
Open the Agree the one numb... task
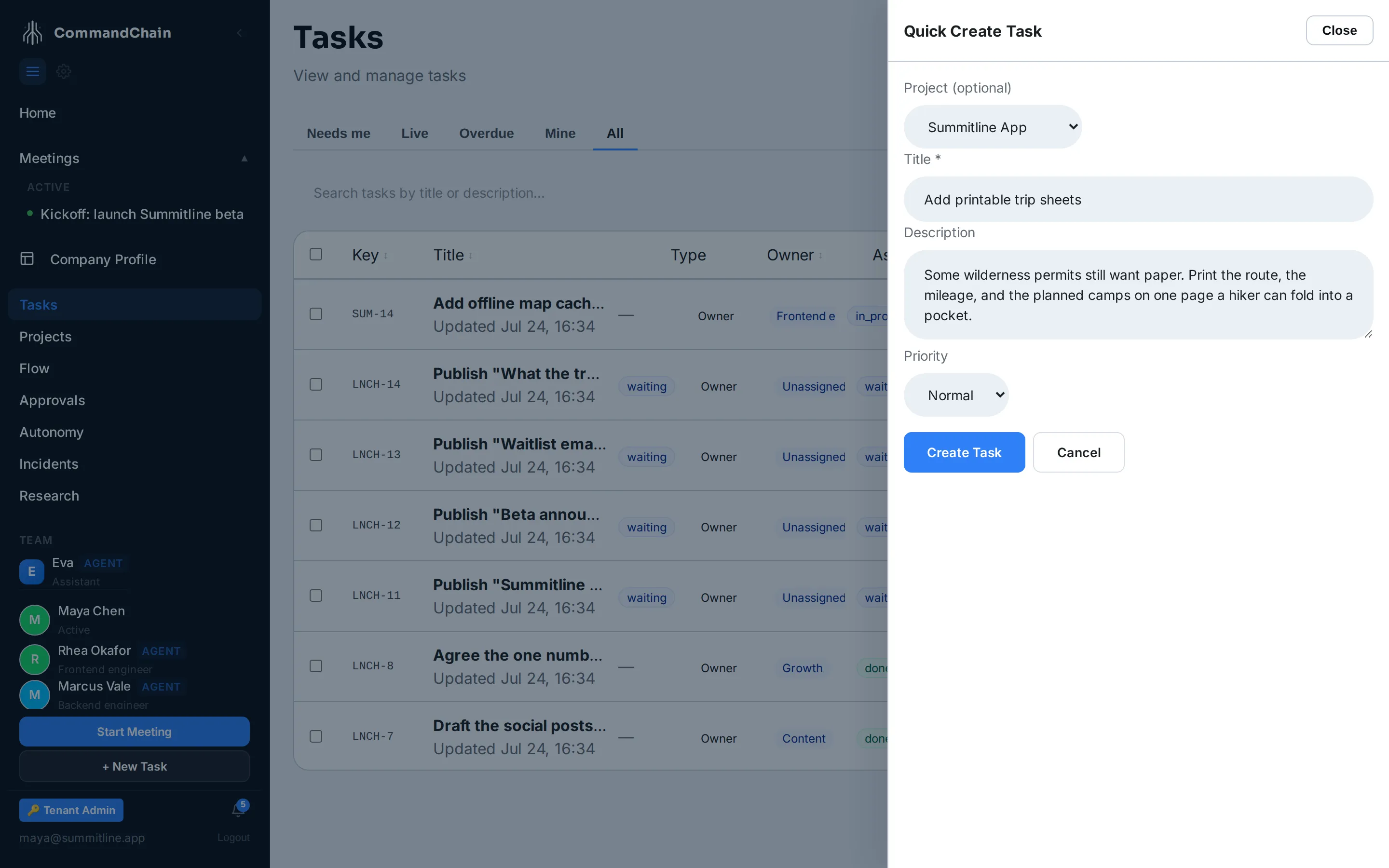pyautogui.click(x=517, y=656)
